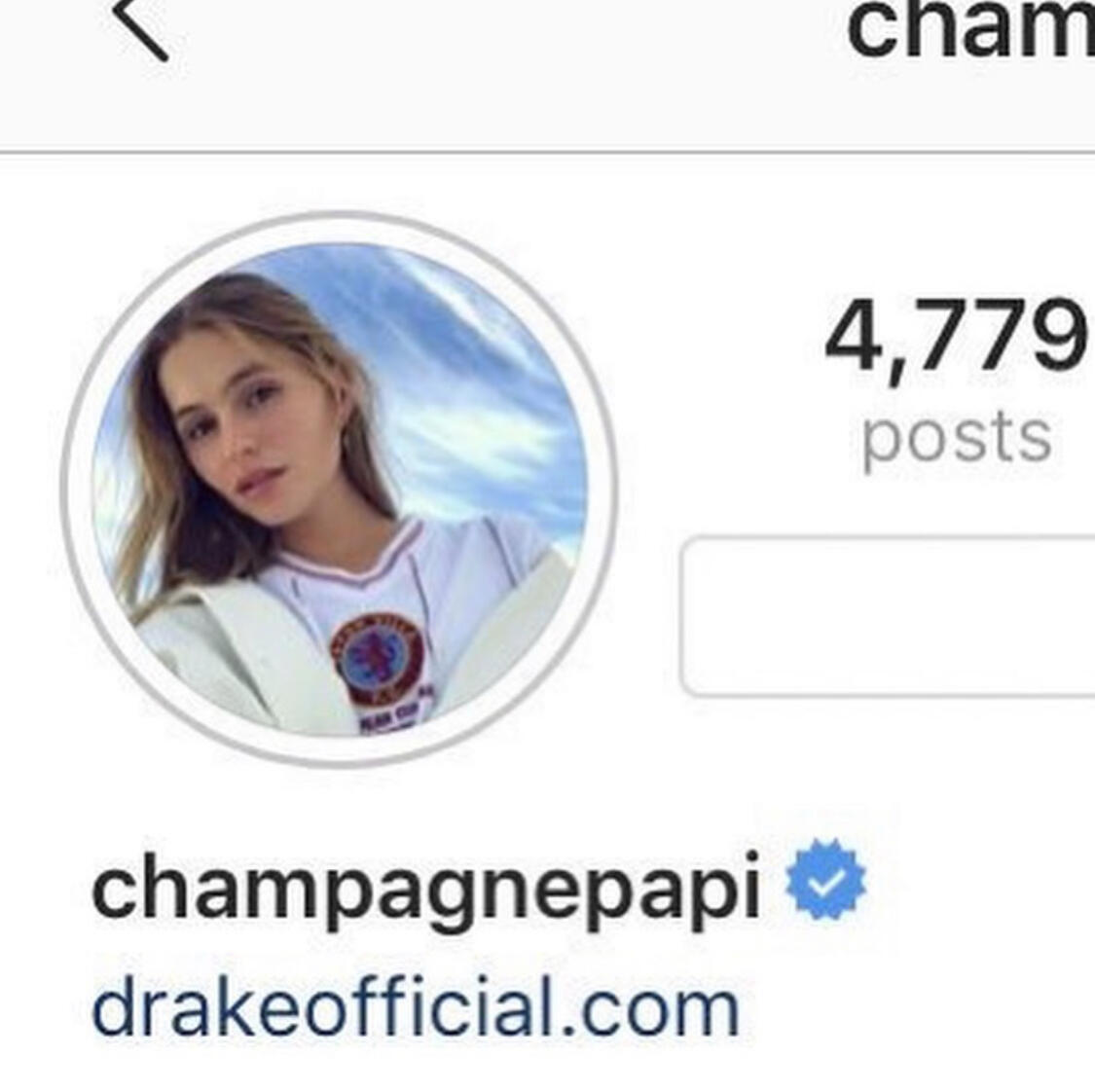The height and width of the screenshot is (1092, 1095).
Task: Open the drakeofficial.com link
Action: (x=415, y=1008)
